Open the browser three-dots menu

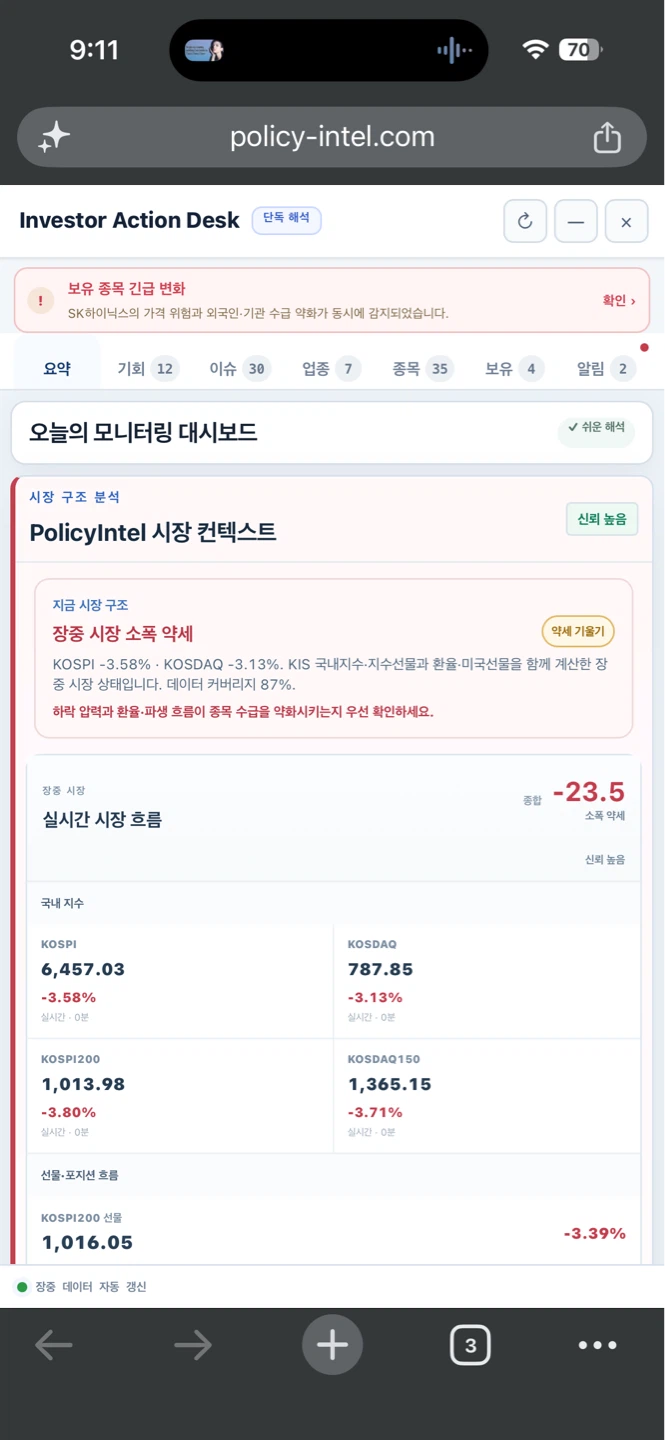click(x=597, y=1345)
